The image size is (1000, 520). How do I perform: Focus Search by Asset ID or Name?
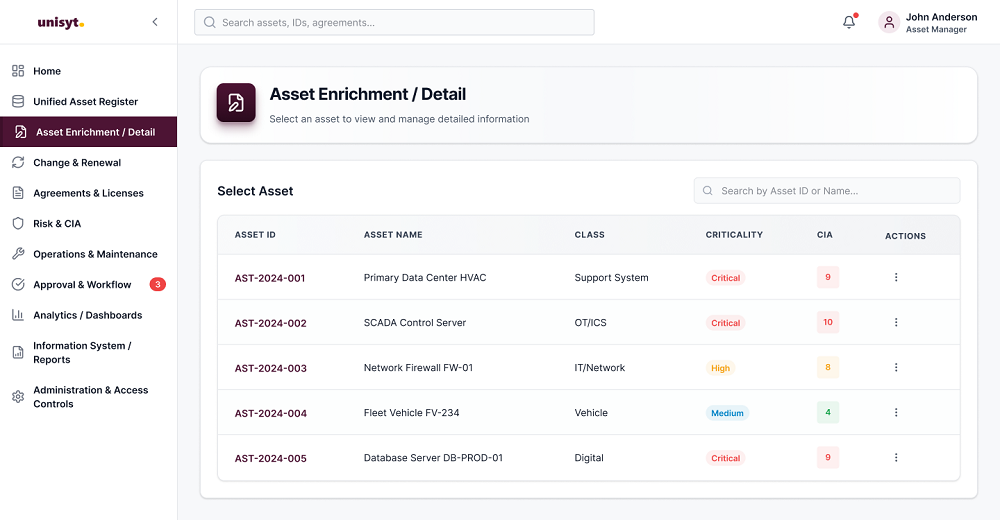(827, 191)
